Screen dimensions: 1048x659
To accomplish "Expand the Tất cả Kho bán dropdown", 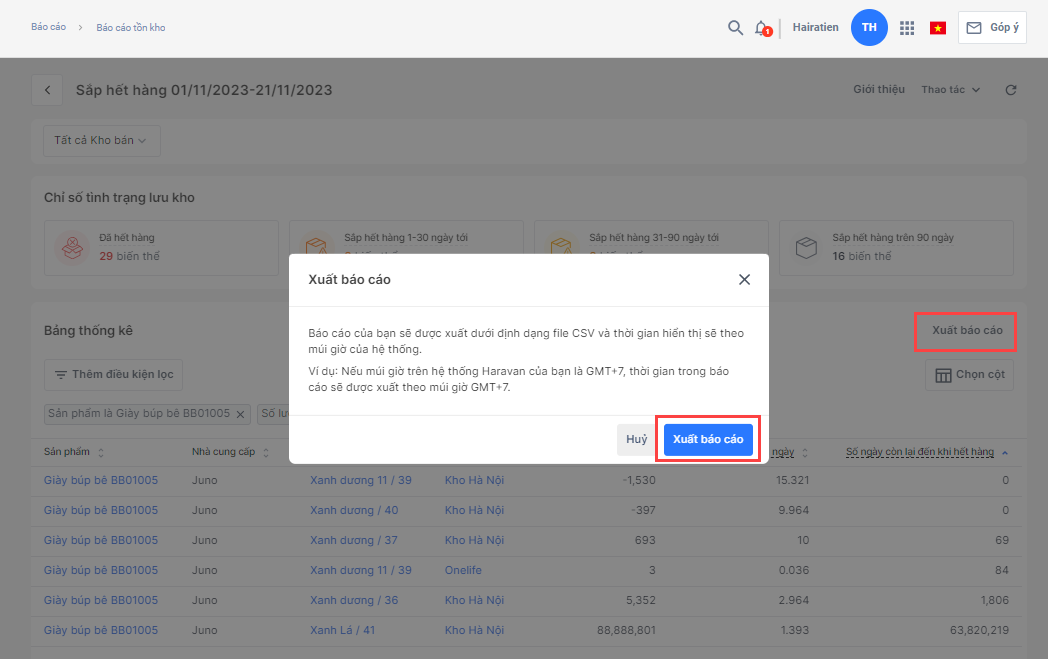I will [101, 141].
